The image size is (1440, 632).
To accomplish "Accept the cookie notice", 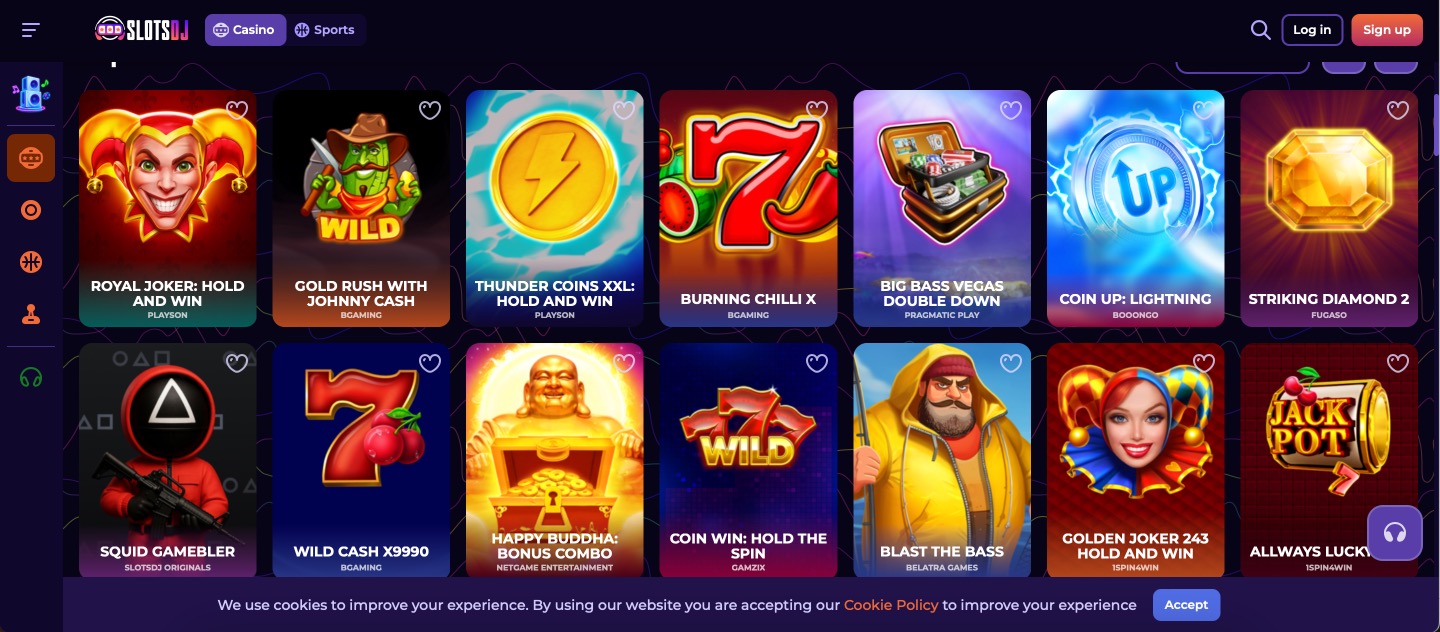I will pyautogui.click(x=1186, y=605).
